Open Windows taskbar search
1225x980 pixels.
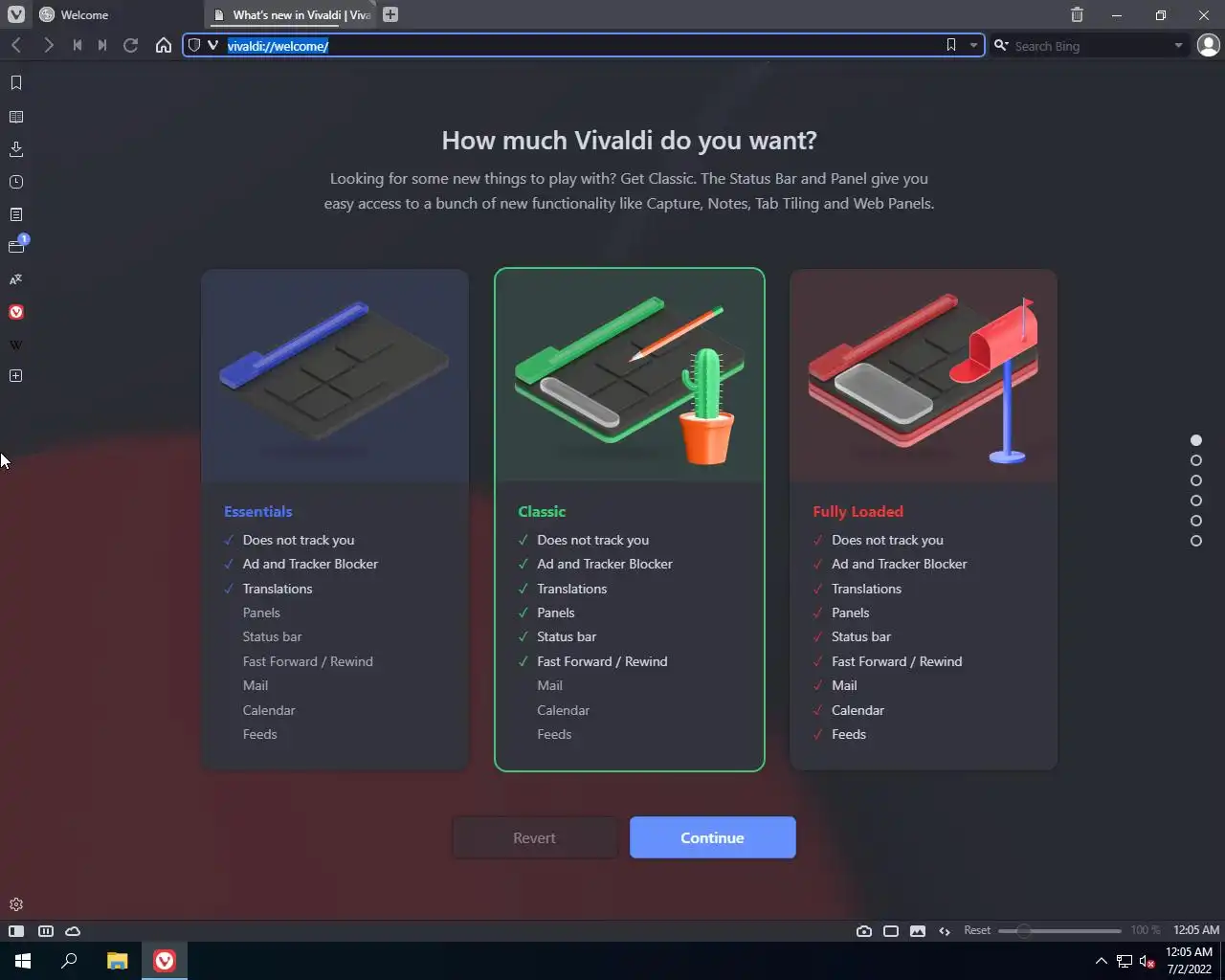coord(69,961)
